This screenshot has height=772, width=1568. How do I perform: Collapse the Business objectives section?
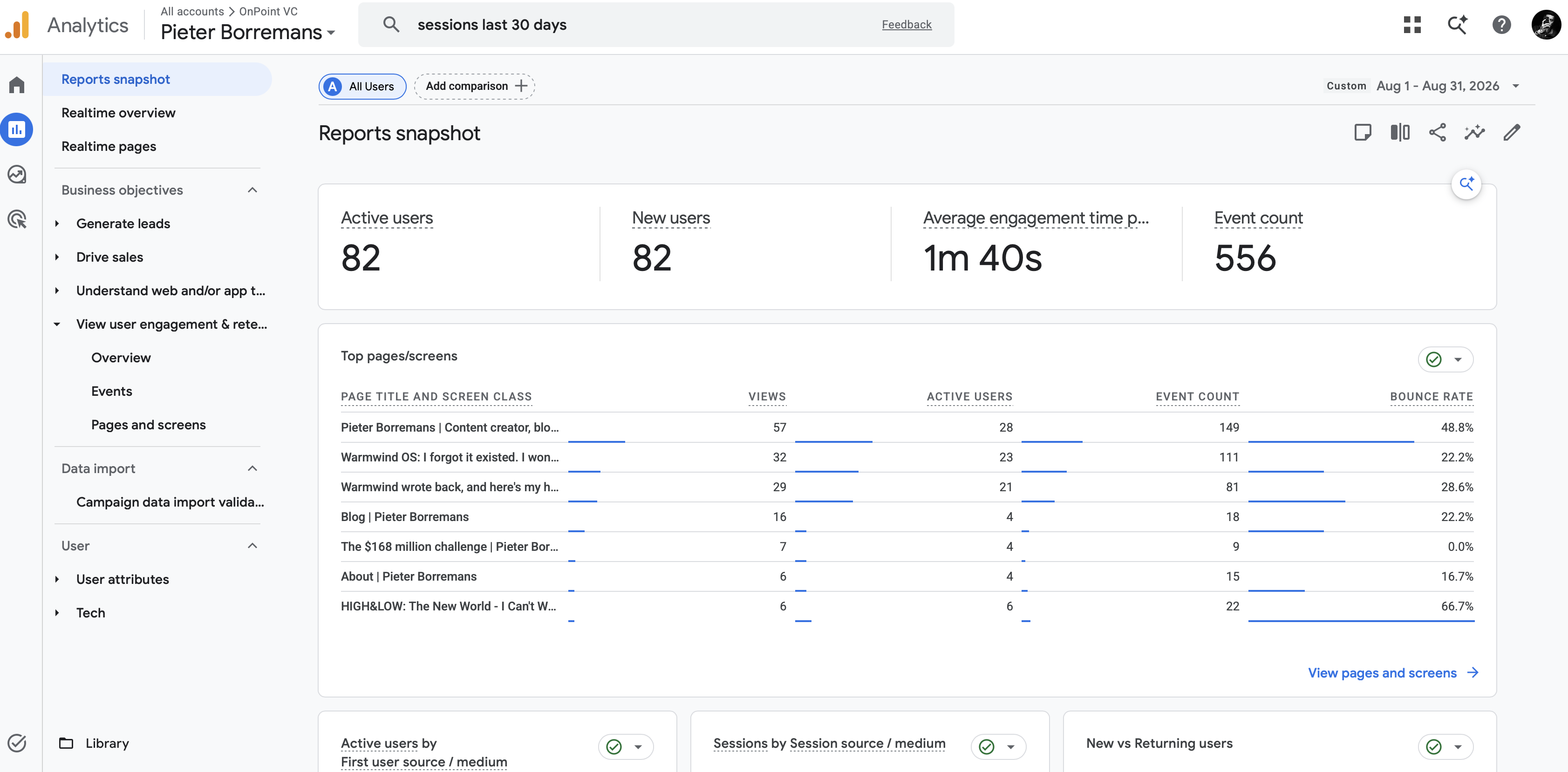pyautogui.click(x=252, y=190)
